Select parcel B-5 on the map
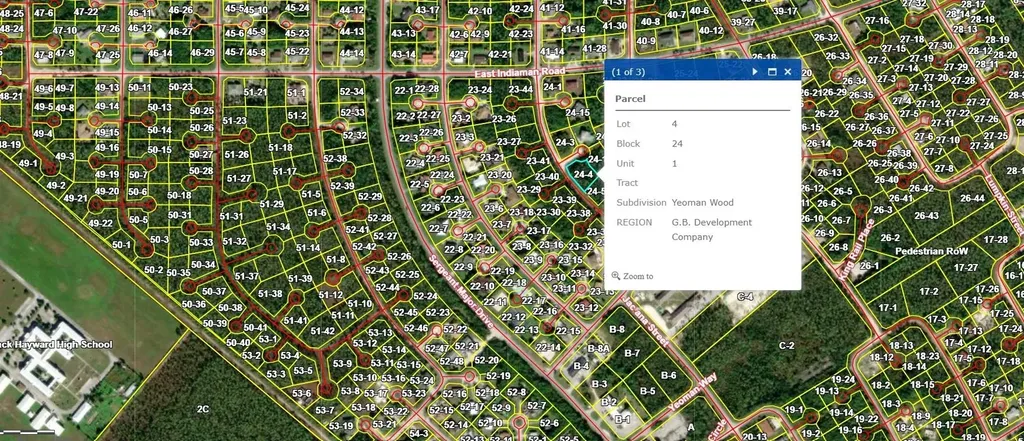This screenshot has height=441, width=1024. click(x=647, y=391)
